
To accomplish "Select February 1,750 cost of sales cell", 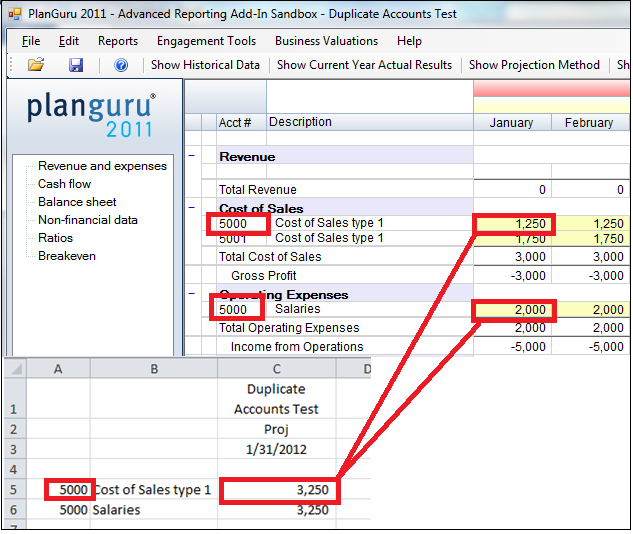I will point(591,239).
